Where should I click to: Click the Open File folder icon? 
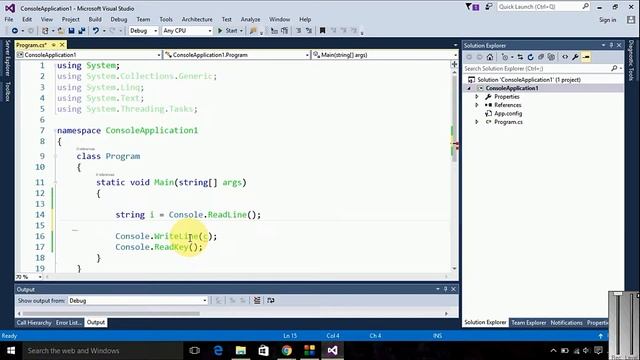pos(61,31)
